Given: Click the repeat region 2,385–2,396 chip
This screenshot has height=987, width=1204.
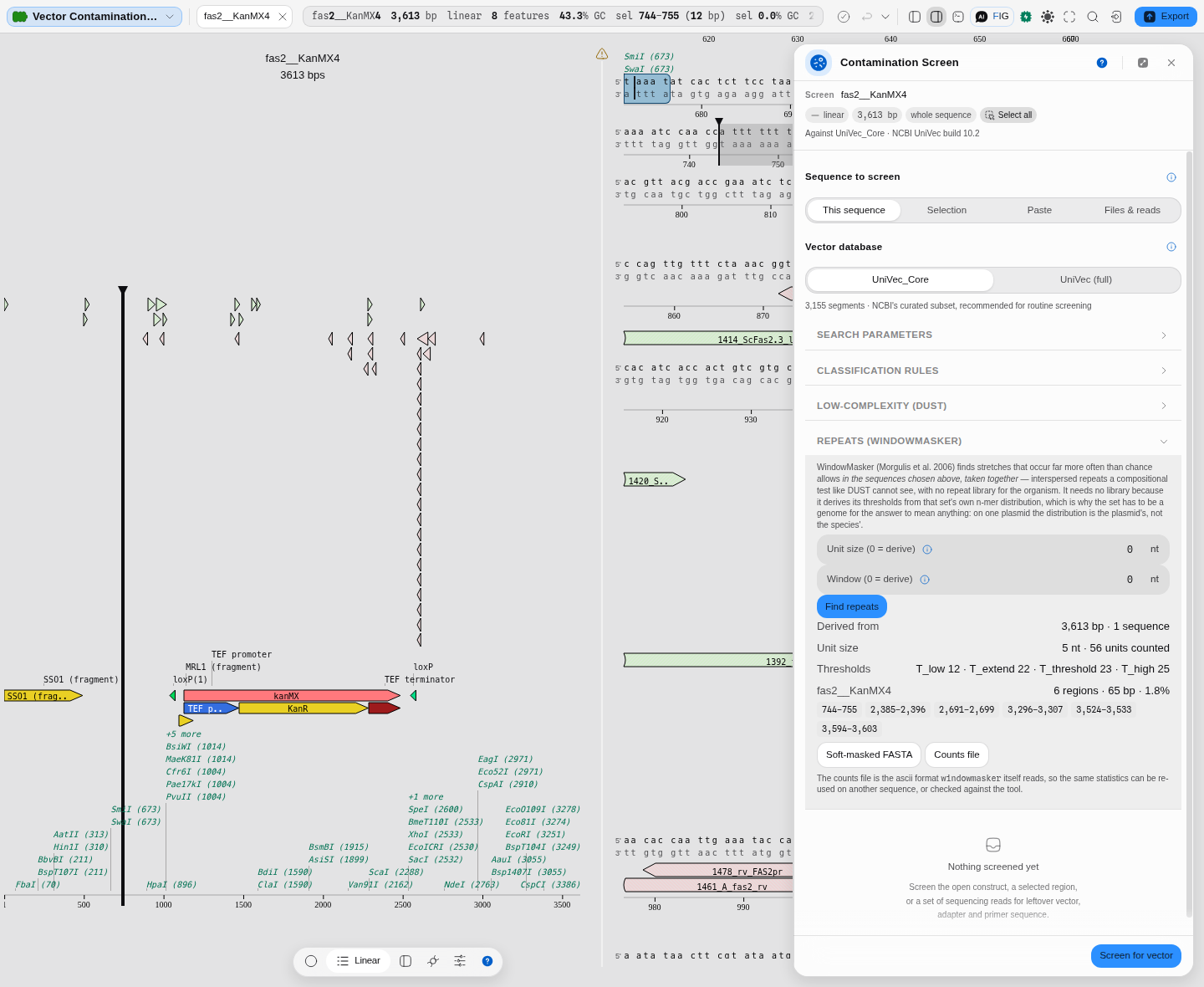Looking at the screenshot, I should [898, 710].
